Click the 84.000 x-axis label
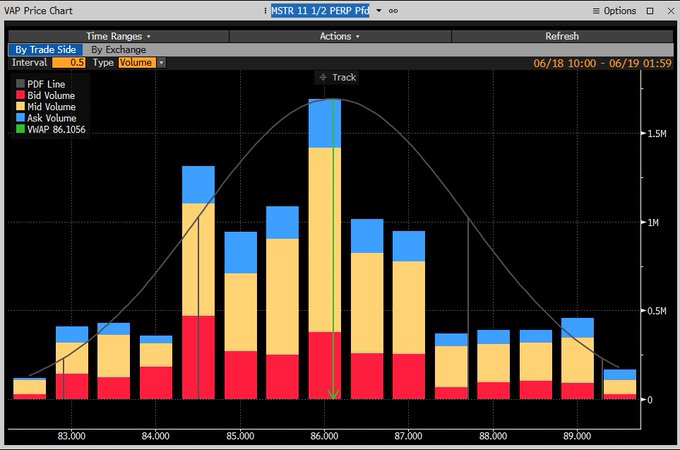 click(x=156, y=436)
